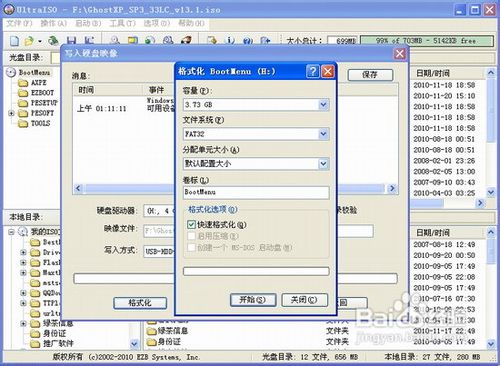Click the Add files toolbar icon

tap(212, 41)
